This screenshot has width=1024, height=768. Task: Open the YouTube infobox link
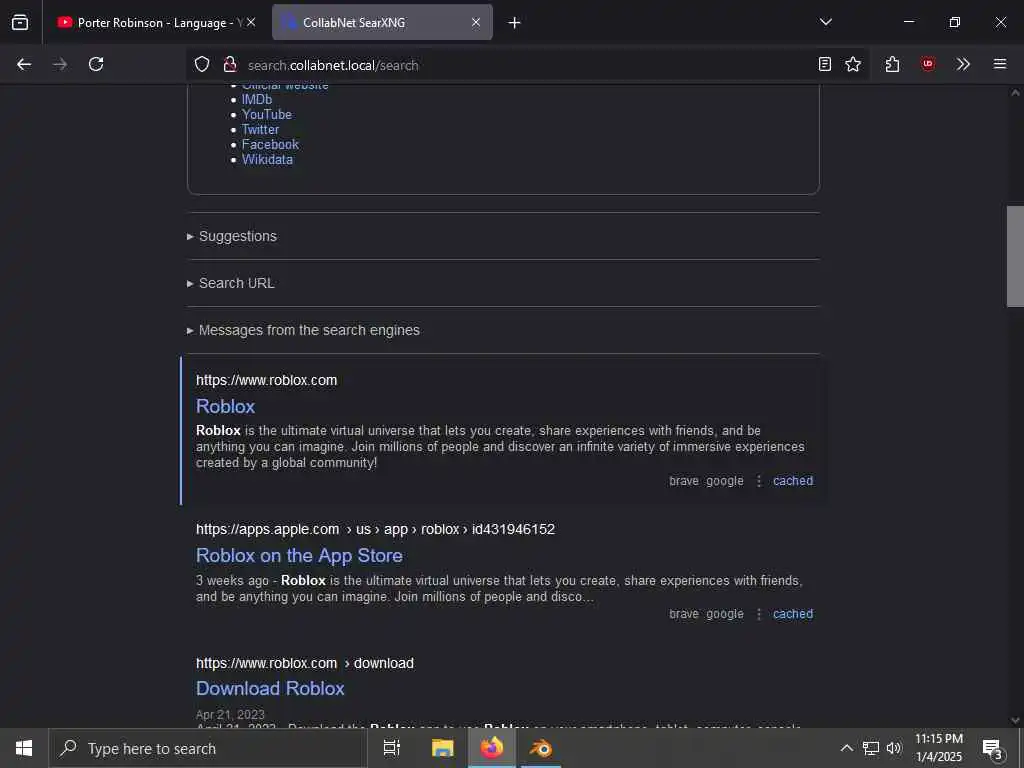point(266,114)
